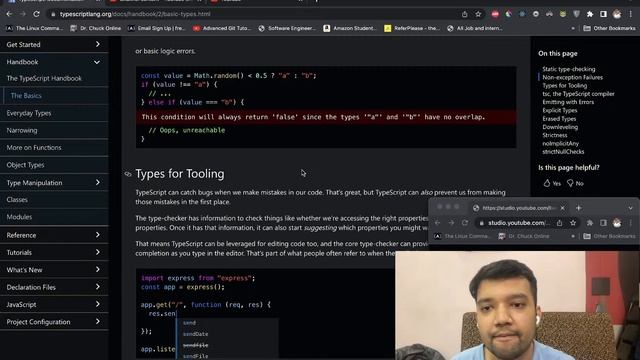Open the main Chrome profile avatar

click(617, 14)
